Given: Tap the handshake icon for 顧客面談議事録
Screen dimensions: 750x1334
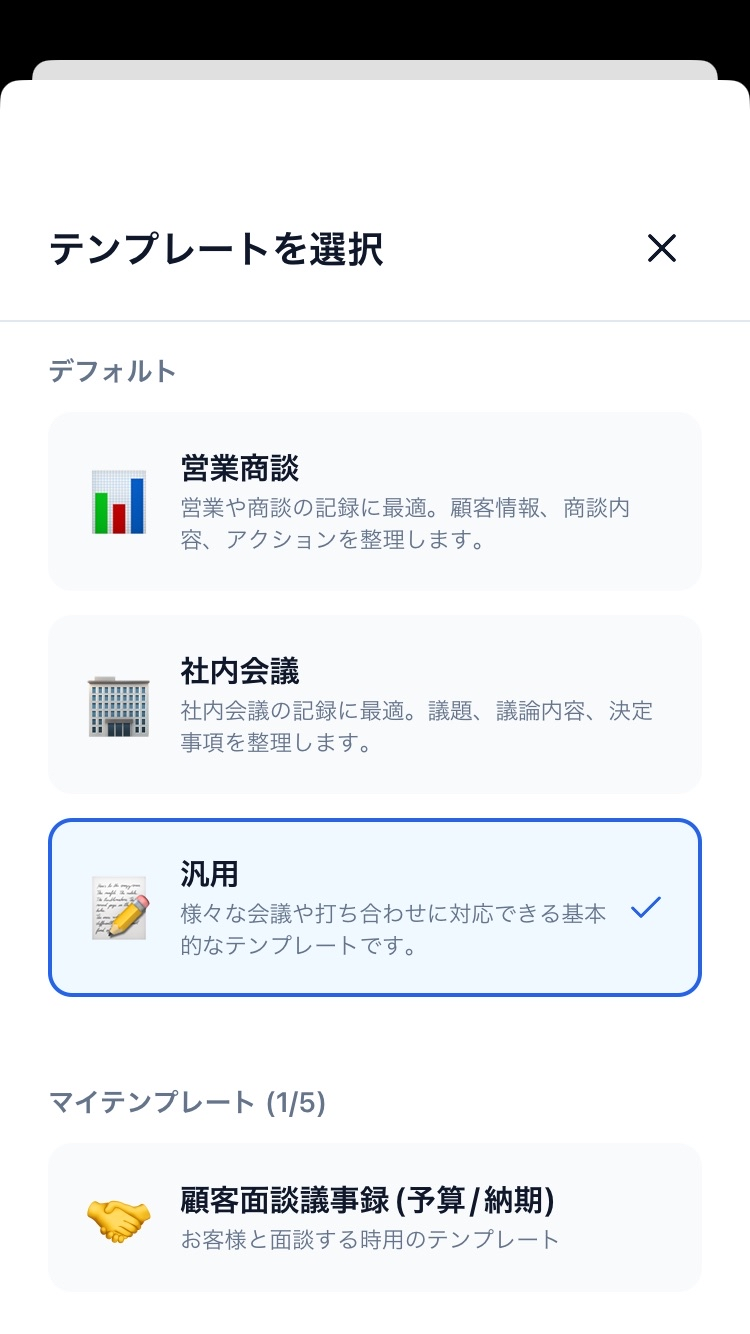Looking at the screenshot, I should (118, 1218).
